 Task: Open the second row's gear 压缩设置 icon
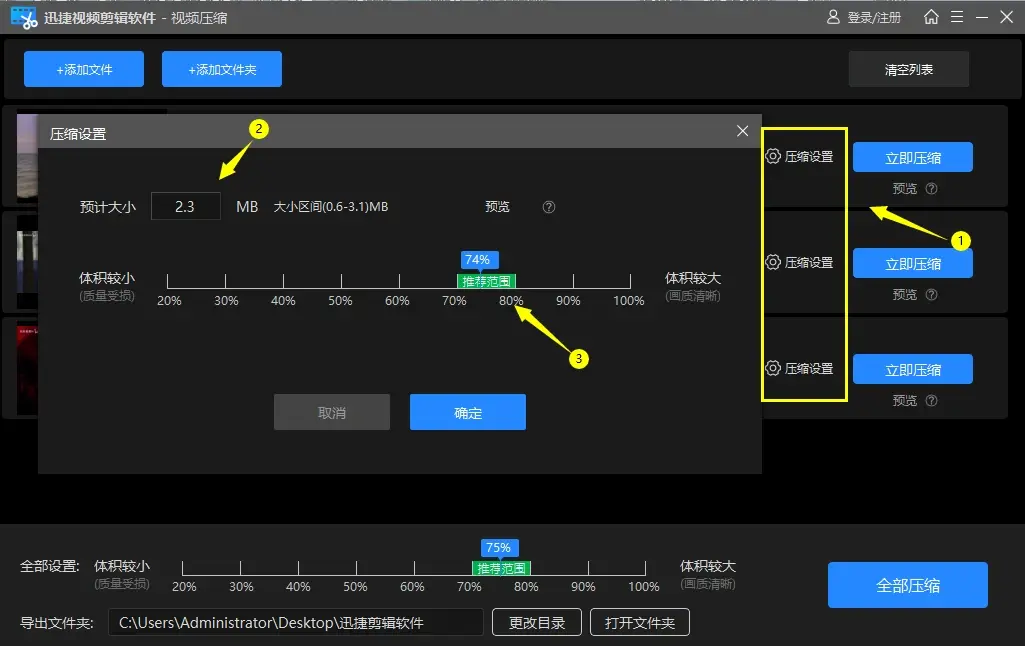[773, 262]
